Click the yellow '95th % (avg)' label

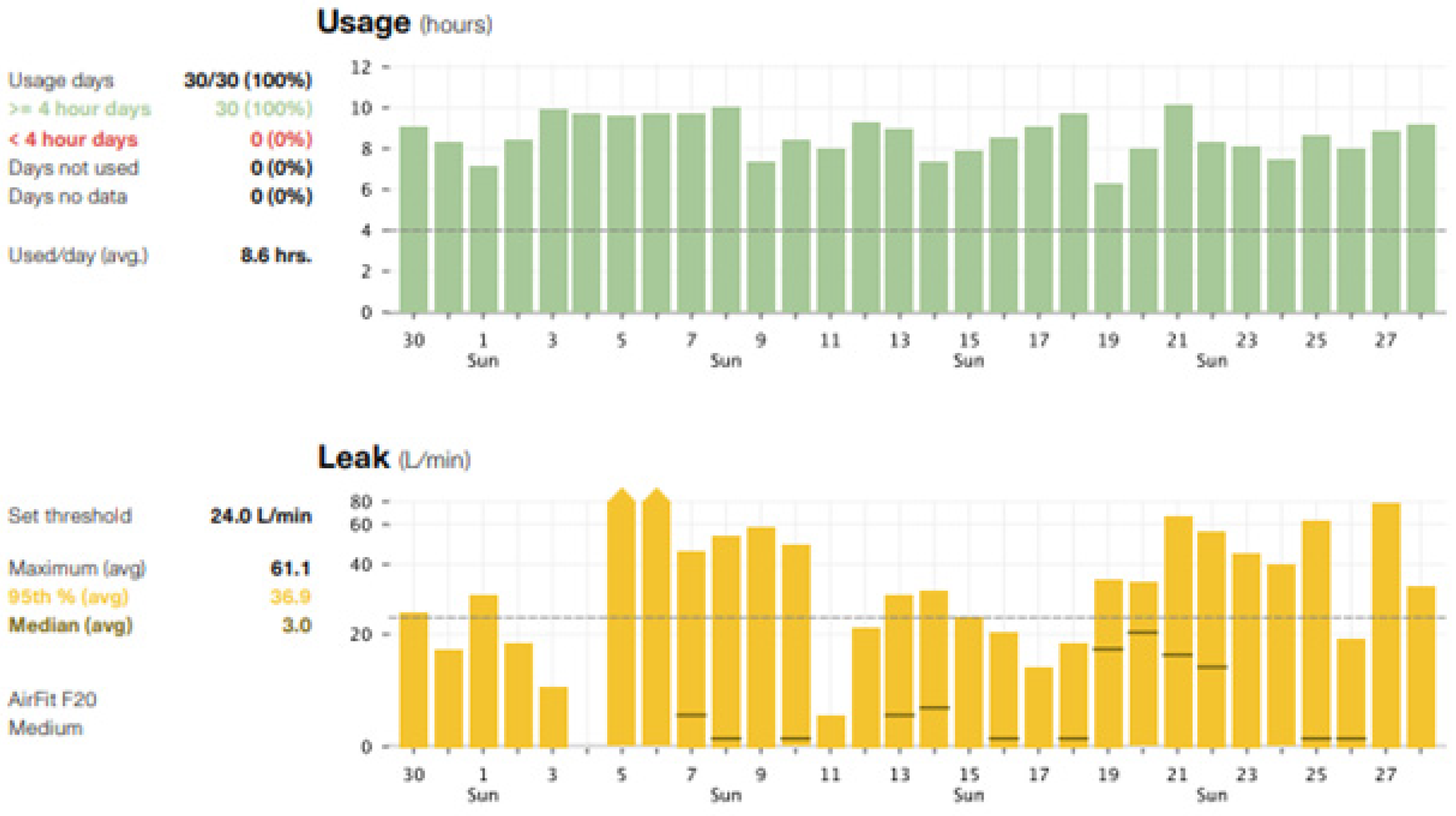click(x=68, y=596)
